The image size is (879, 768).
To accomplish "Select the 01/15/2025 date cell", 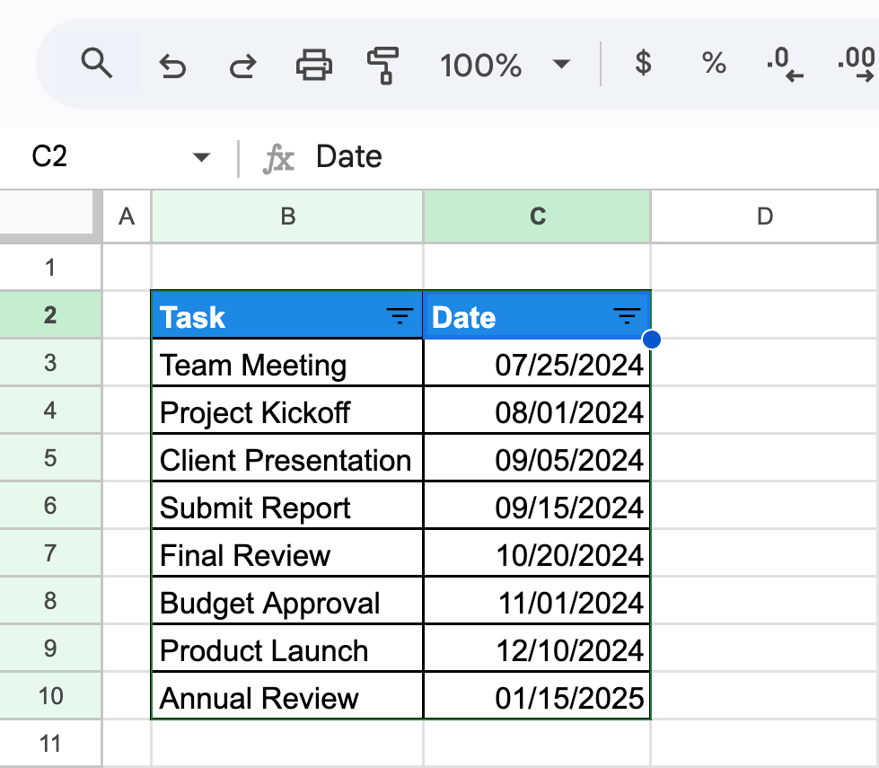I will [537, 696].
